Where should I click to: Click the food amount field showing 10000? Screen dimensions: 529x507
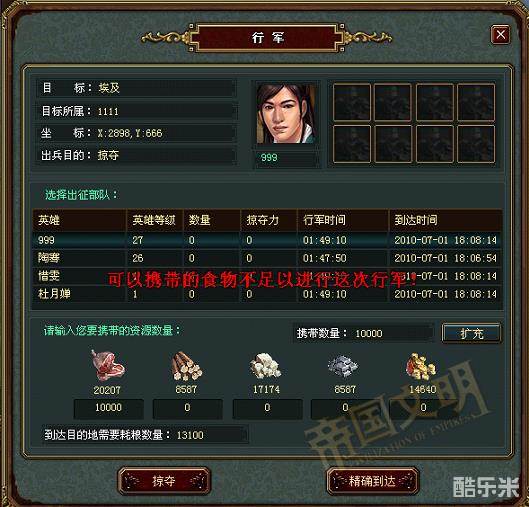(x=108, y=408)
